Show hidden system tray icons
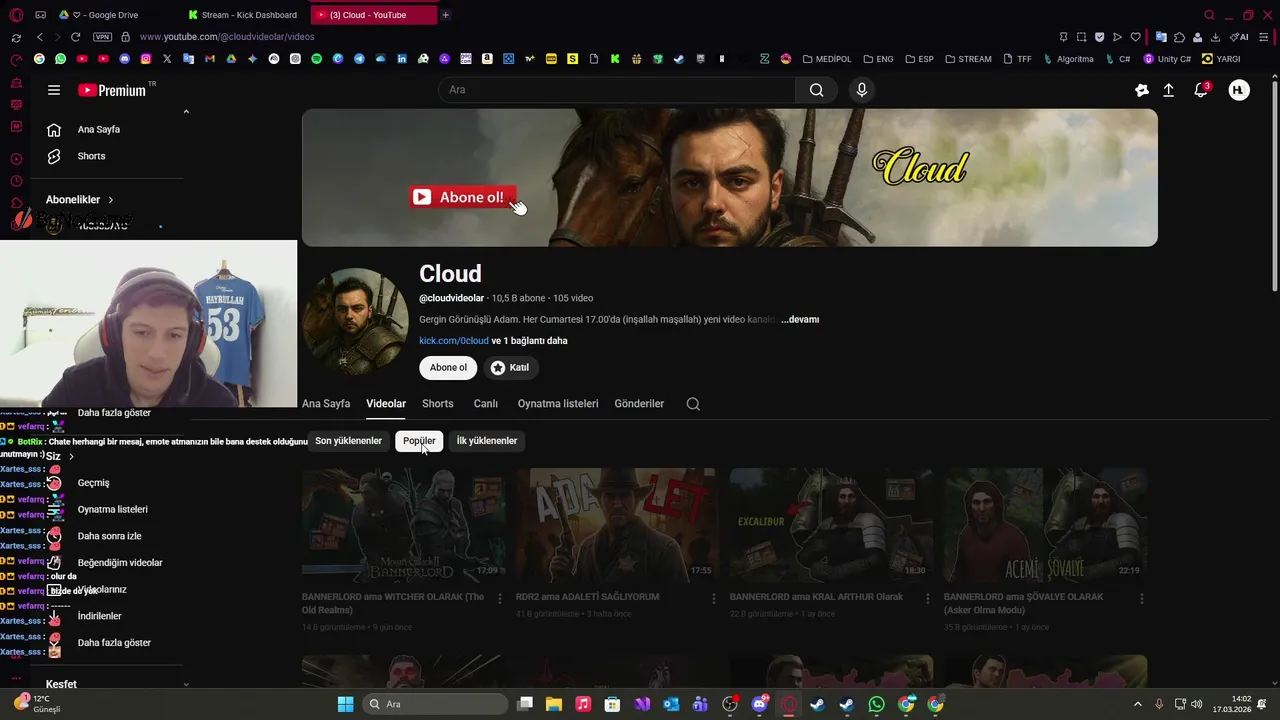The image size is (1280, 720). [1138, 704]
